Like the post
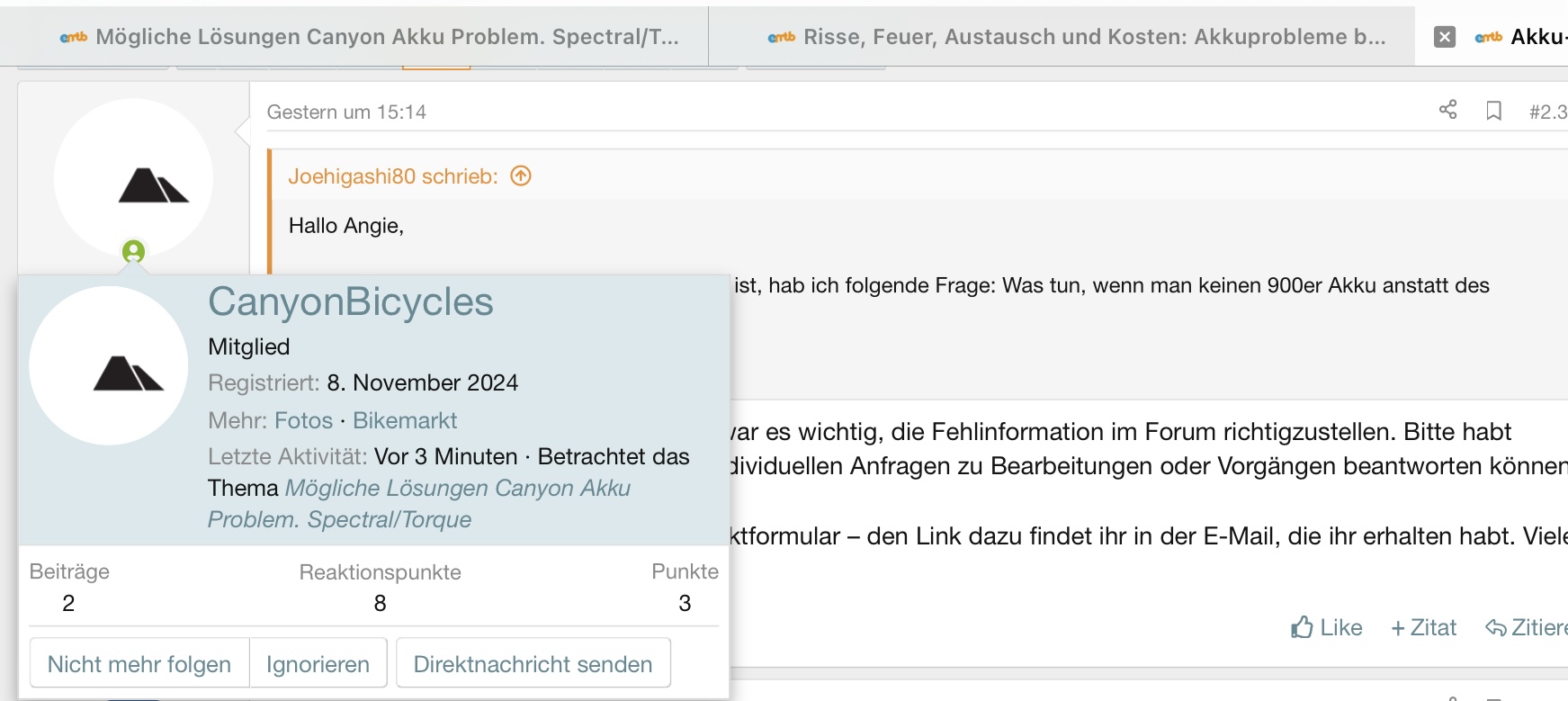 pos(1327,627)
